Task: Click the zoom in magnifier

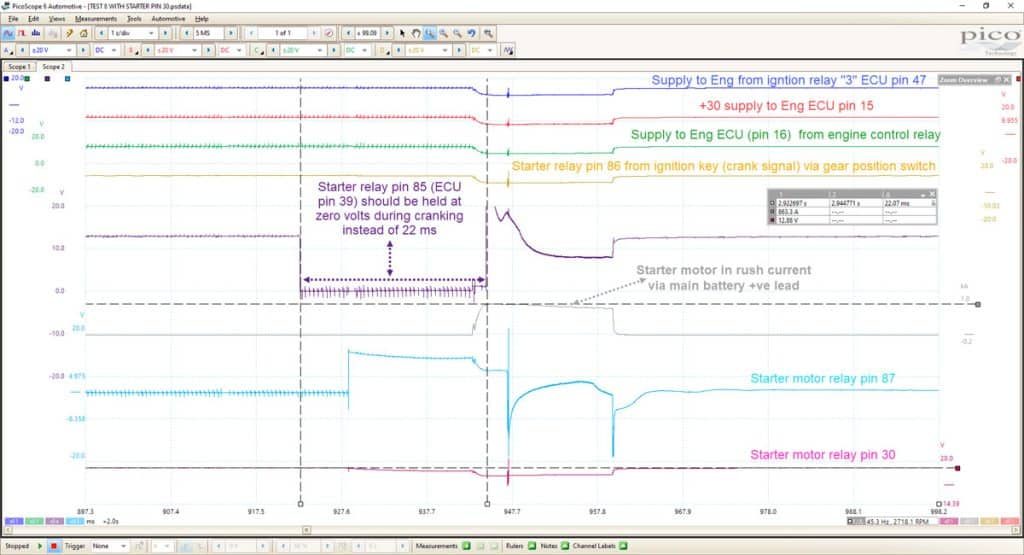Action: (x=443, y=33)
